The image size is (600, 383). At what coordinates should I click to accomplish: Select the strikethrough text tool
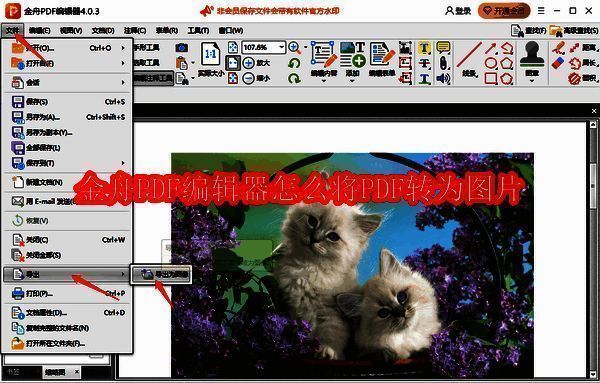click(424, 63)
